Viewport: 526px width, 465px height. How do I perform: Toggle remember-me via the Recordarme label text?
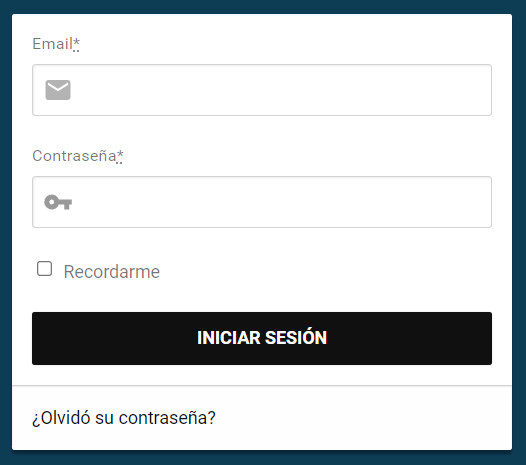point(112,272)
